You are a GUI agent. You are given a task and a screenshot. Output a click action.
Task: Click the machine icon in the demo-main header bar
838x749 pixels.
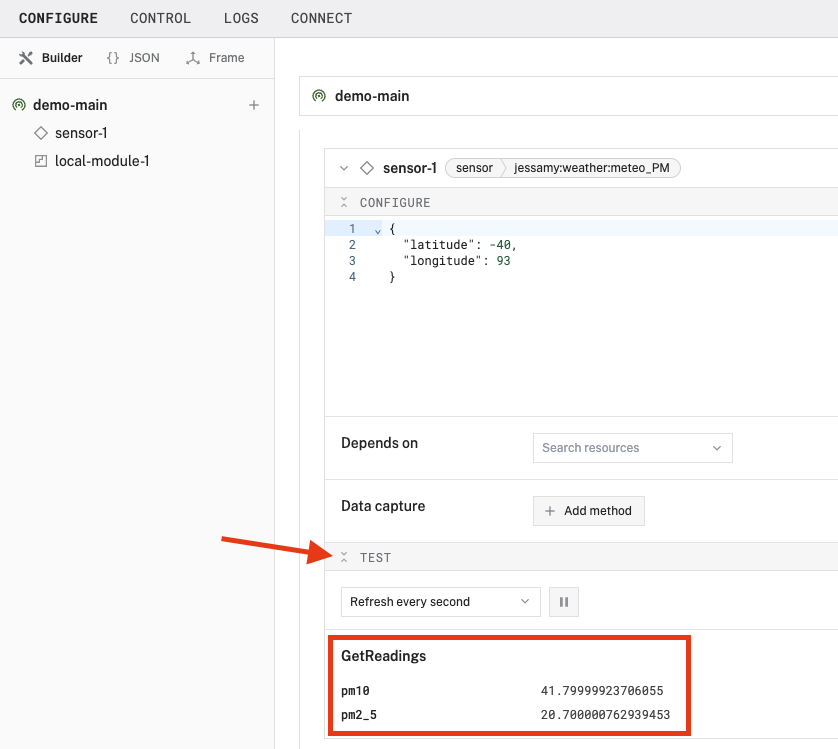coord(319,97)
